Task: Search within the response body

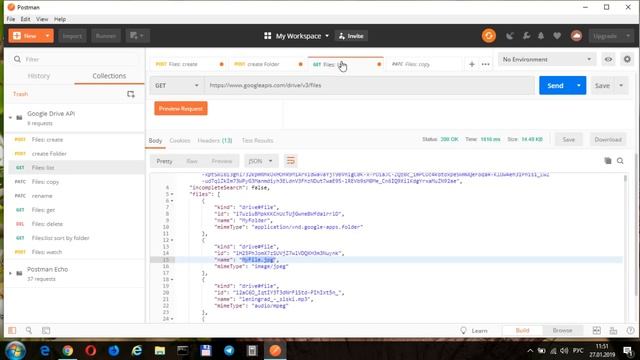Action: point(620,161)
